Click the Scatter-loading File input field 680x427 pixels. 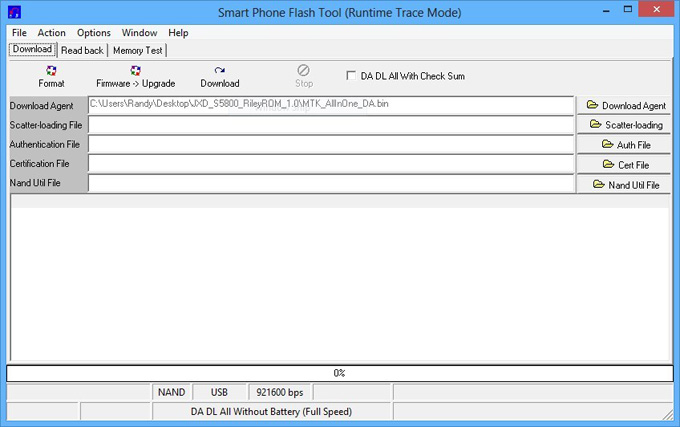click(x=331, y=125)
